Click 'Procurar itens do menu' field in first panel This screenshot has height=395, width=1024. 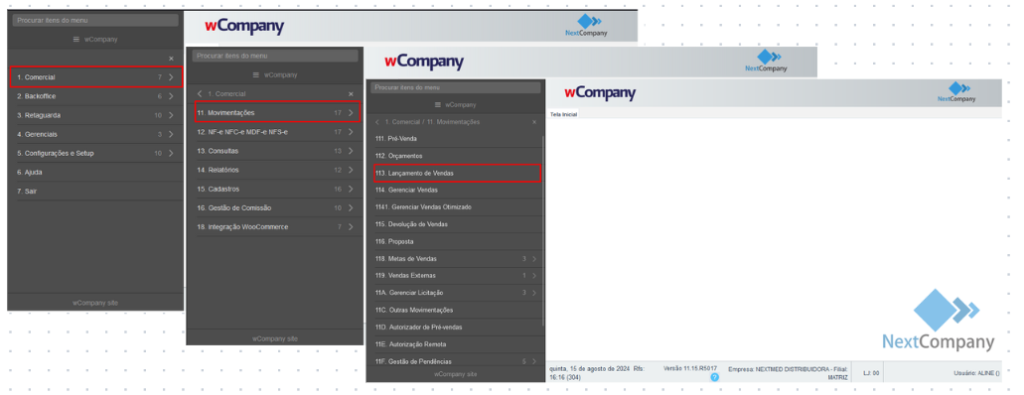pyautogui.click(x=95, y=20)
